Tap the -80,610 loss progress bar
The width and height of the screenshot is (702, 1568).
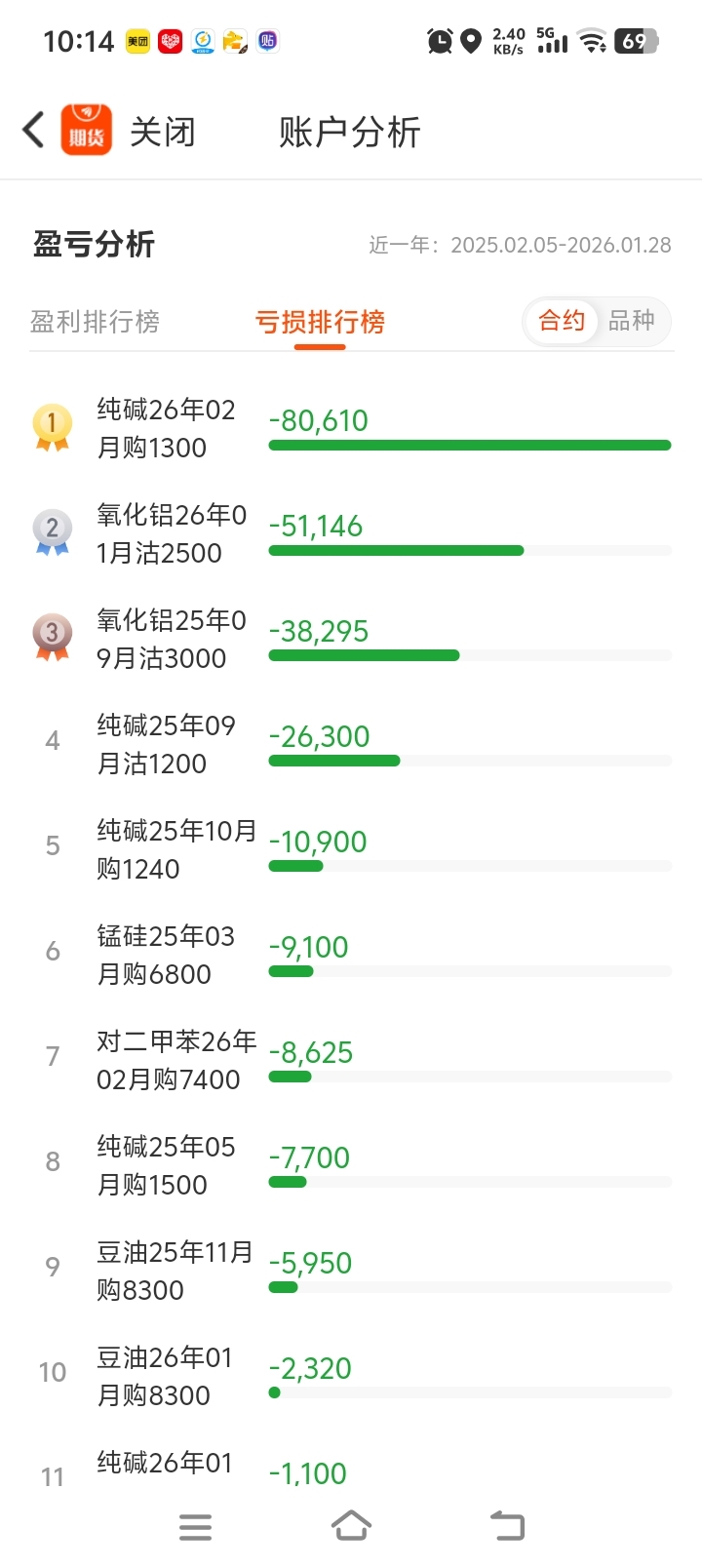470,446
